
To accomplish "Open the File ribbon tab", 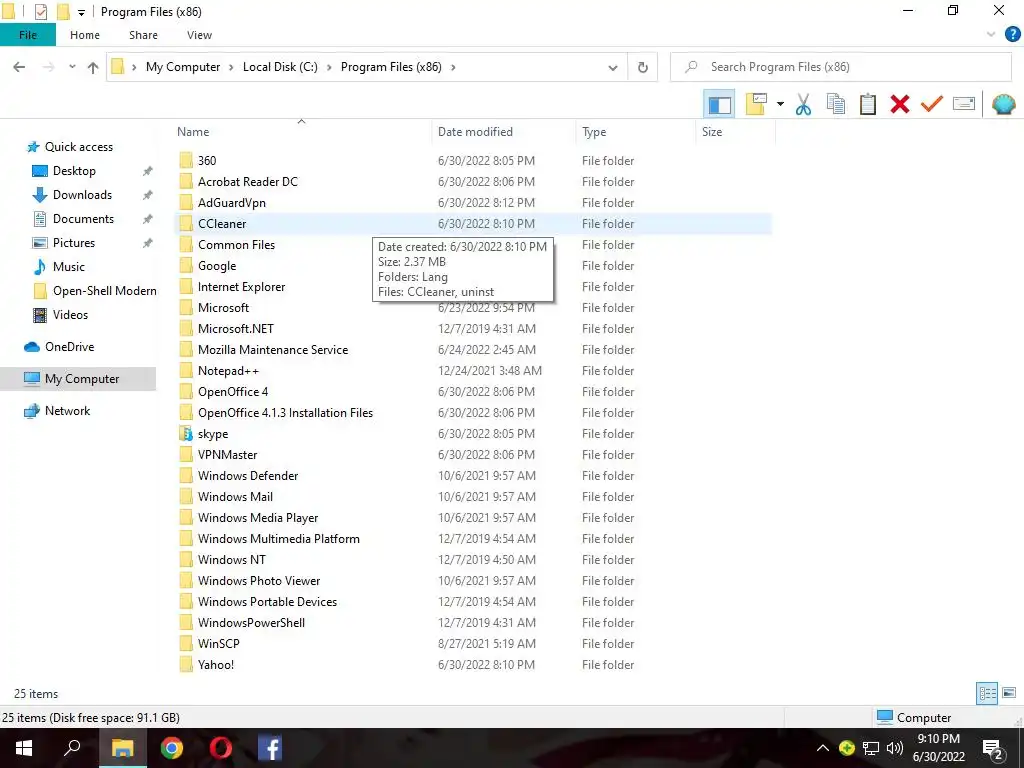I will pos(28,35).
